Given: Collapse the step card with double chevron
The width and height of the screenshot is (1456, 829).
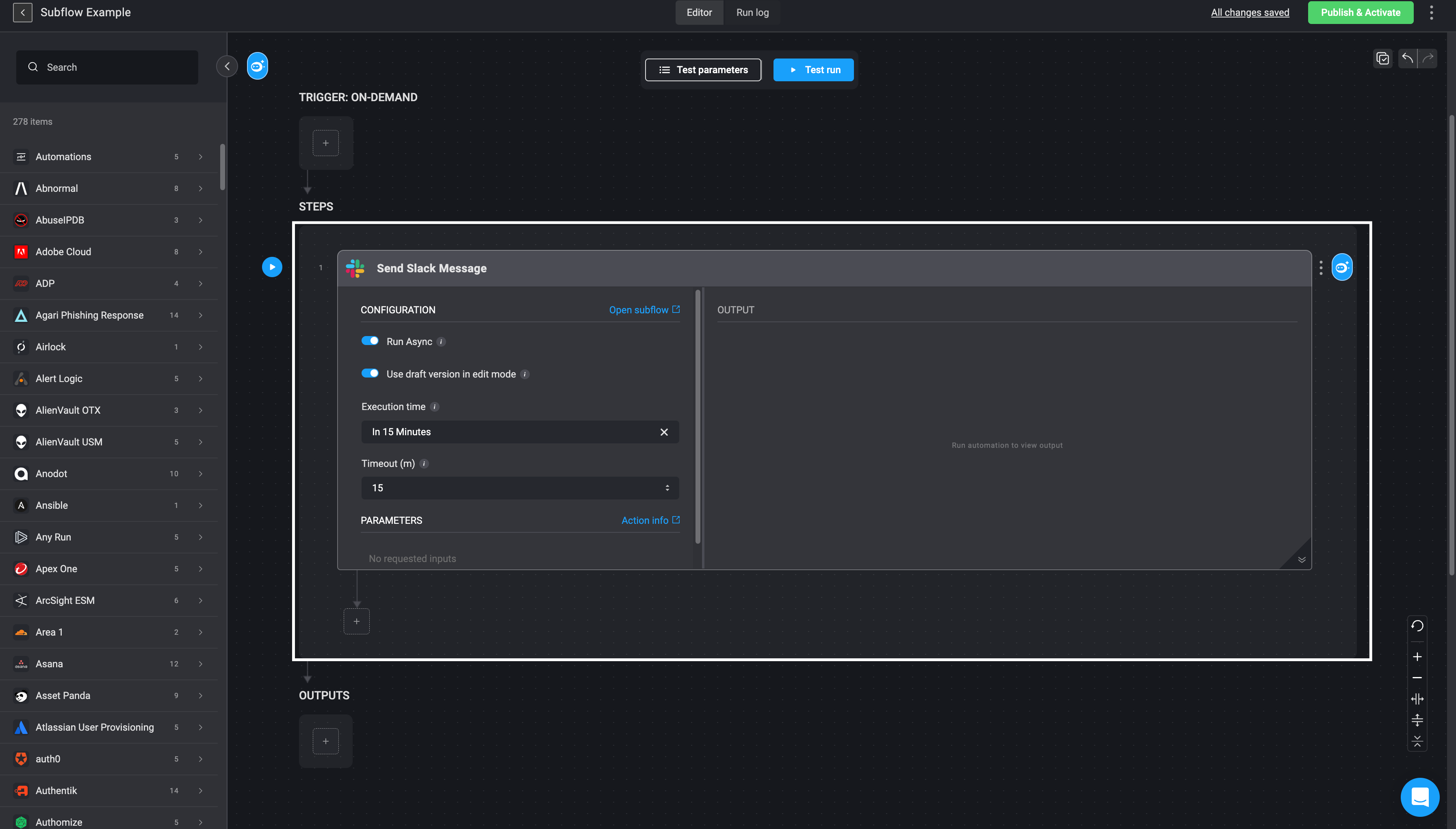Looking at the screenshot, I should click(1301, 560).
